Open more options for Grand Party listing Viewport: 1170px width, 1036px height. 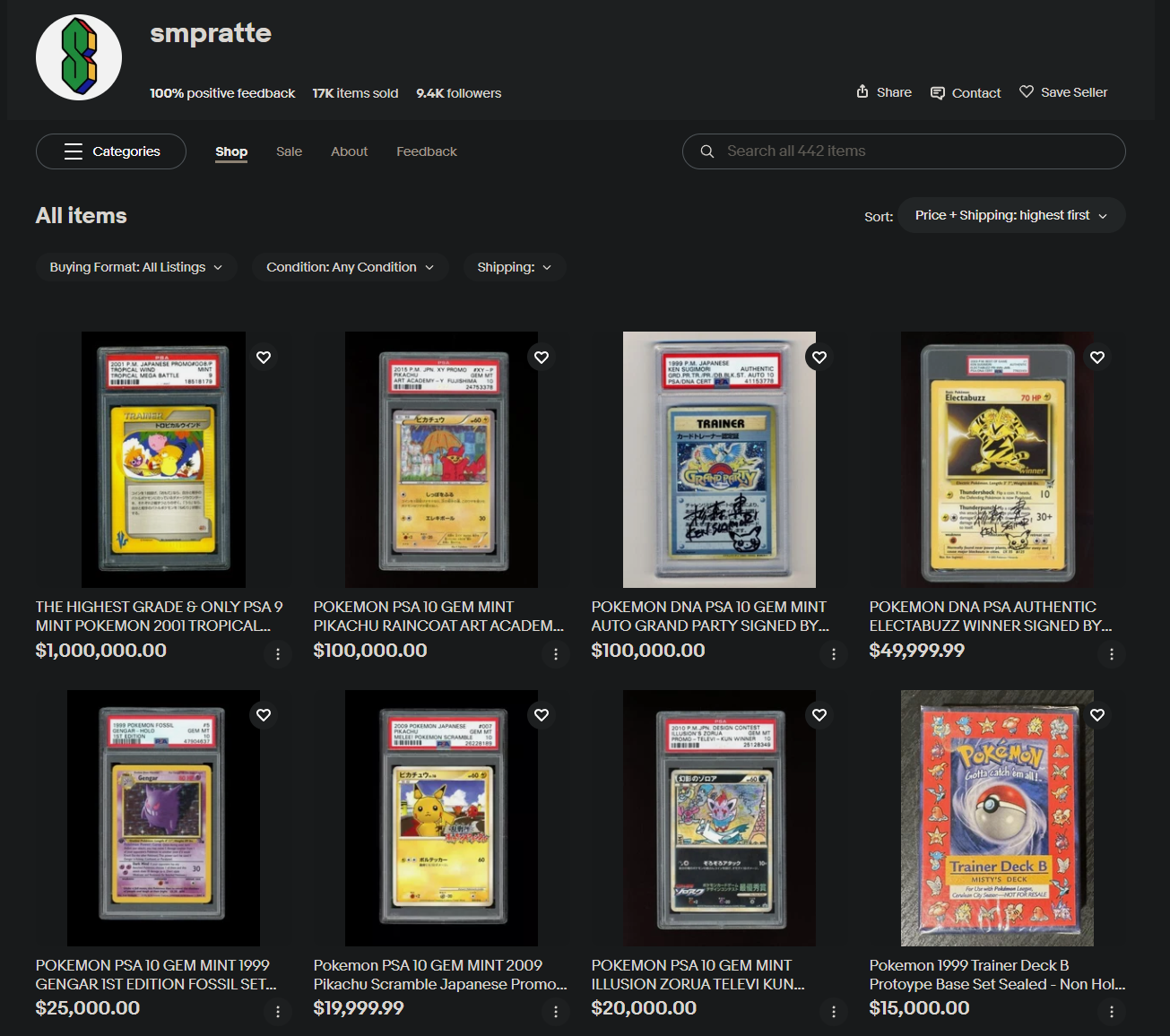pos(834,654)
